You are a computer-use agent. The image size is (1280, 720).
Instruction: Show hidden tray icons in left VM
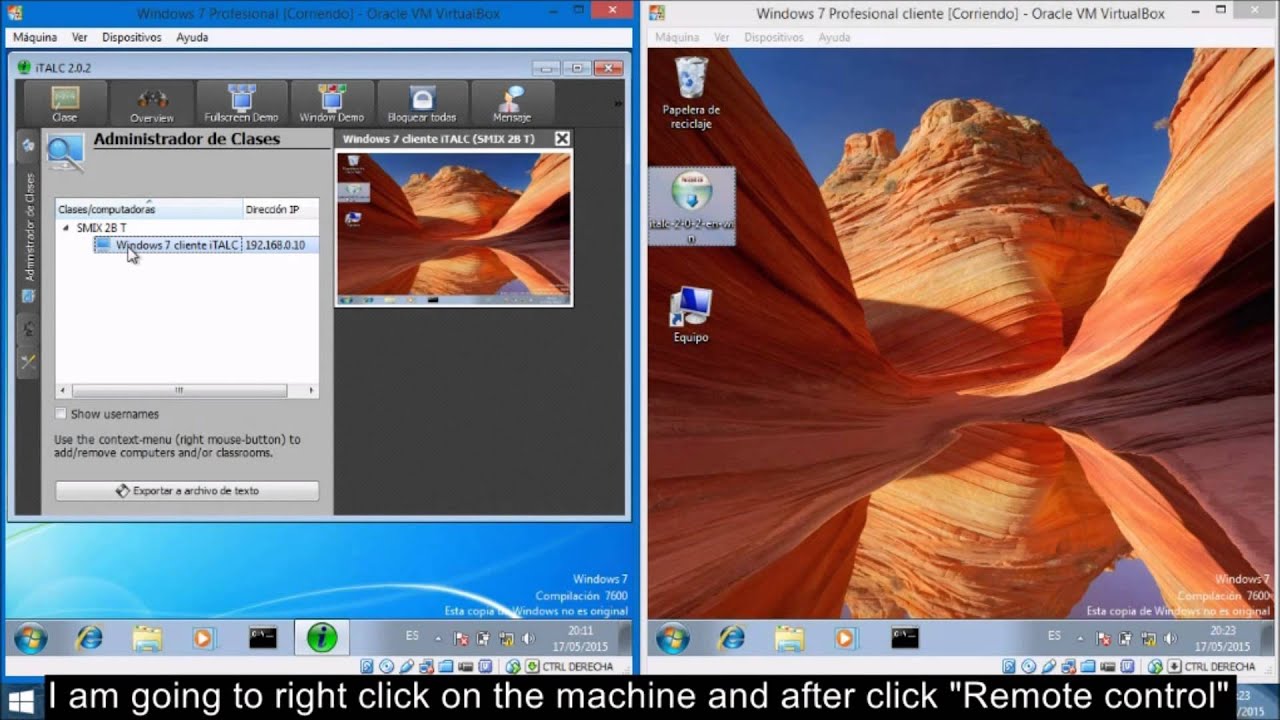point(438,638)
